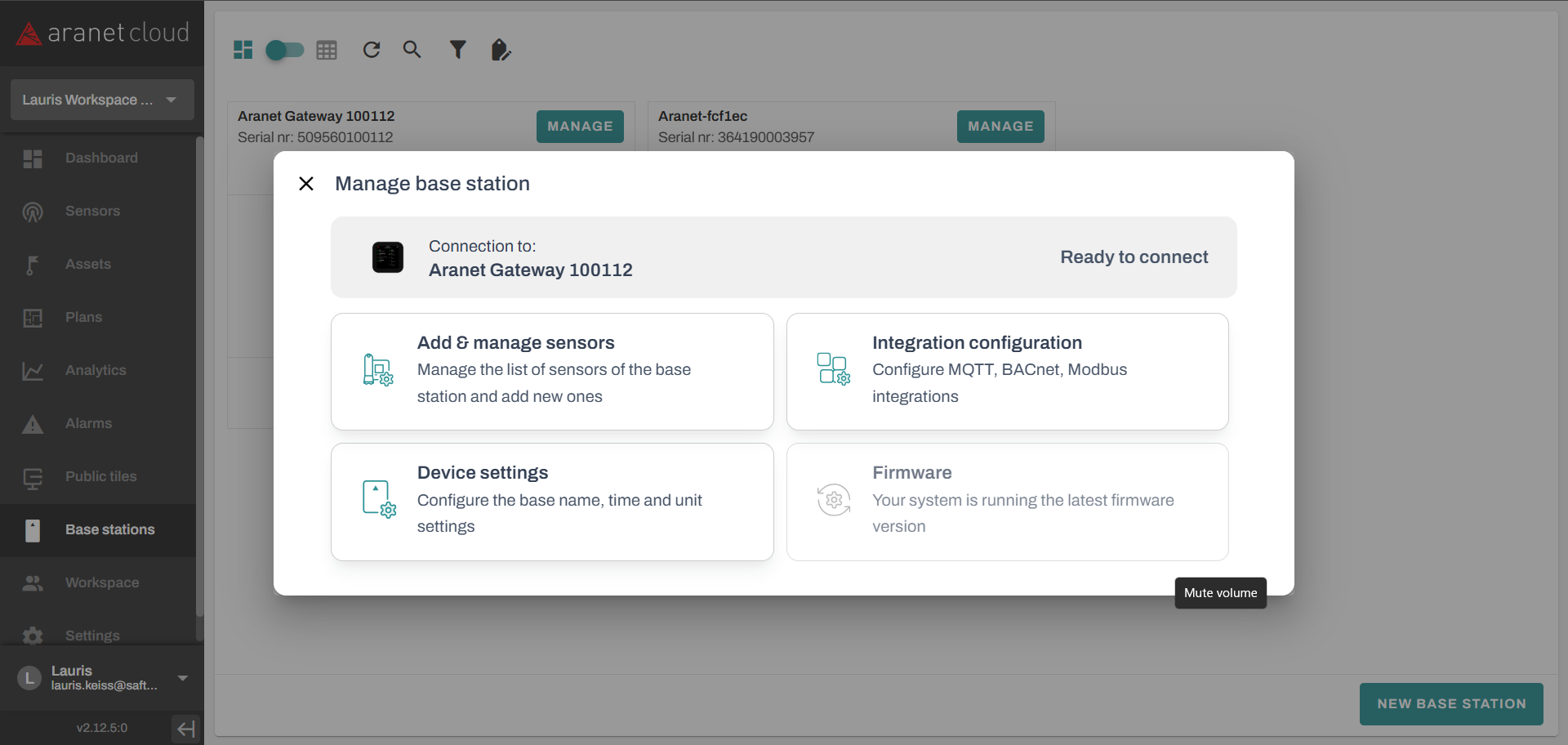Click the tag edit icon
The height and width of the screenshot is (745, 1568).
(x=501, y=50)
